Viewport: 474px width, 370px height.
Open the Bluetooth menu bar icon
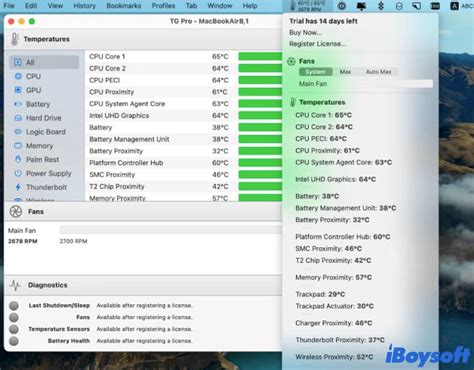(x=381, y=6)
